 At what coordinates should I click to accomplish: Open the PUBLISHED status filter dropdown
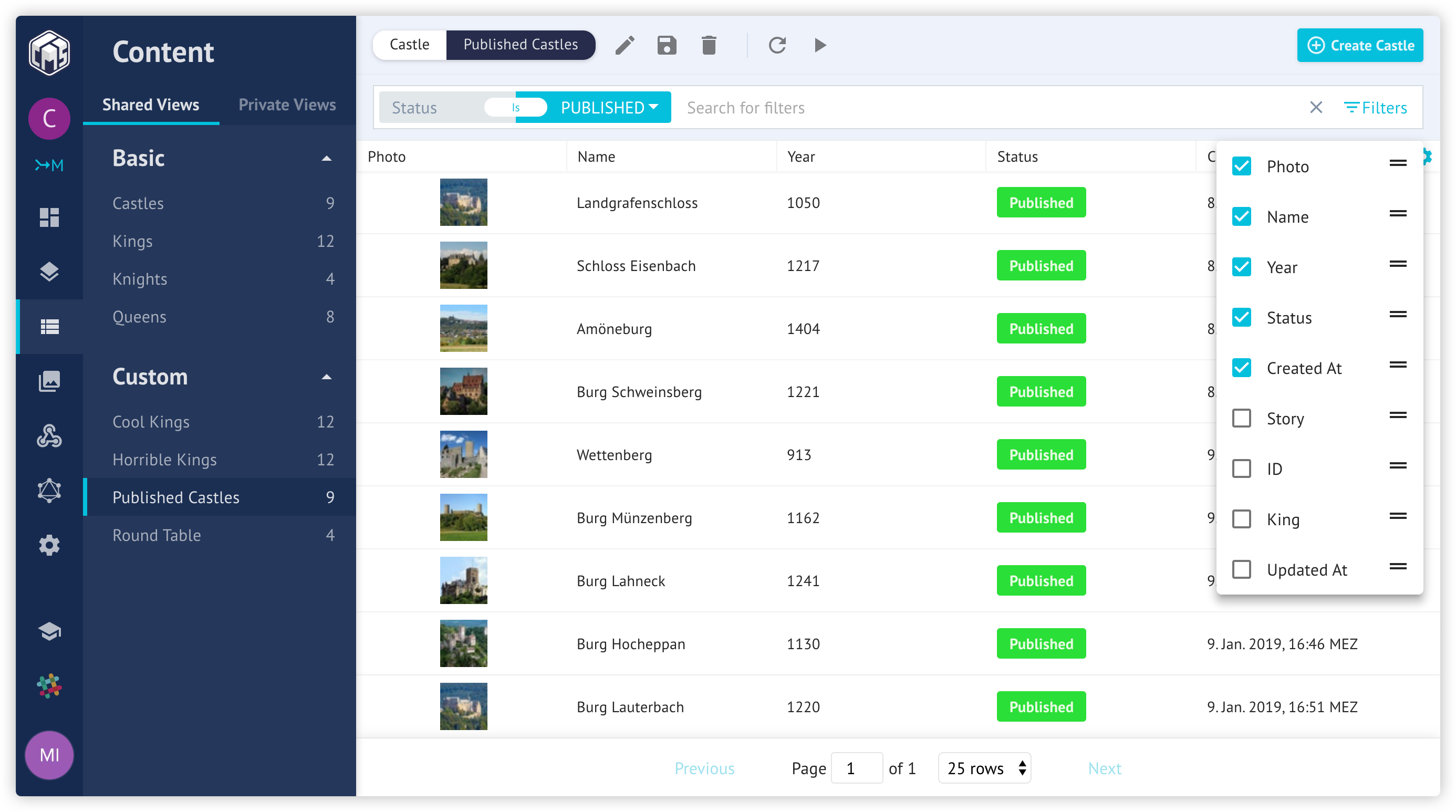tap(609, 107)
